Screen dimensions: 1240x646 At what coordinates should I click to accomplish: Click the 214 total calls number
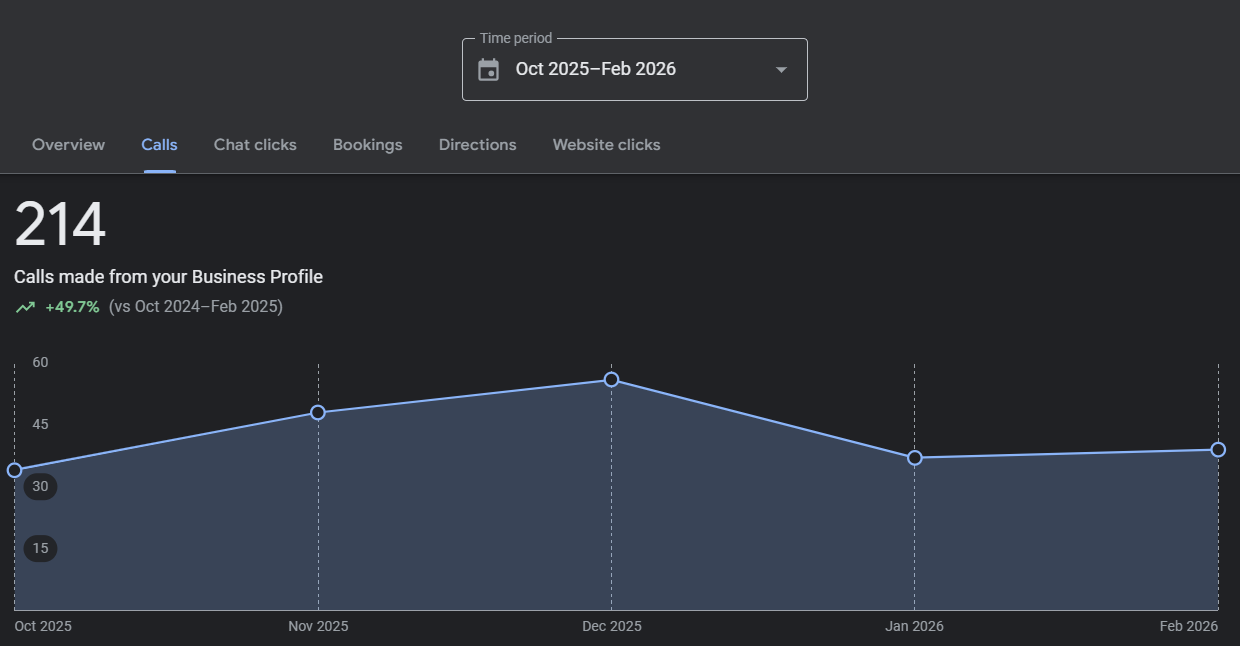pos(60,225)
